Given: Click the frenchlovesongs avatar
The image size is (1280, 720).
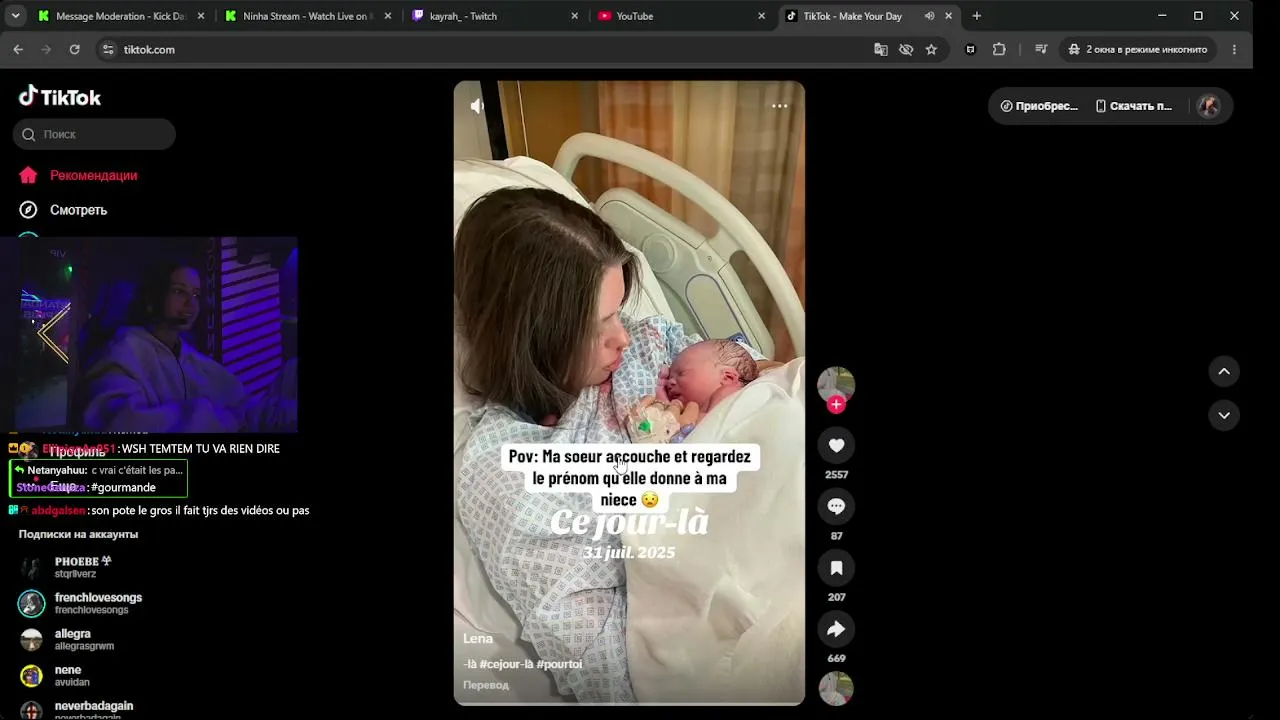Looking at the screenshot, I should coord(32,604).
